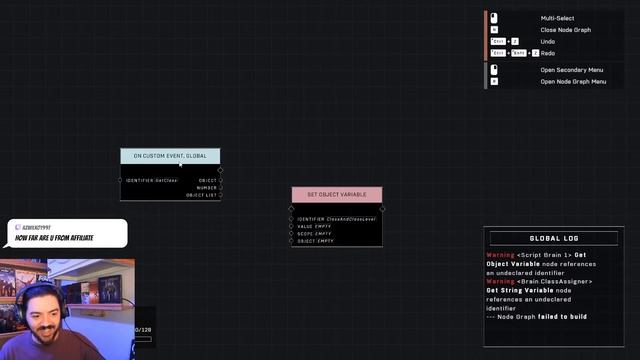Click the key icon beside Close Node Graph
640x360 pixels.
tap(494, 30)
